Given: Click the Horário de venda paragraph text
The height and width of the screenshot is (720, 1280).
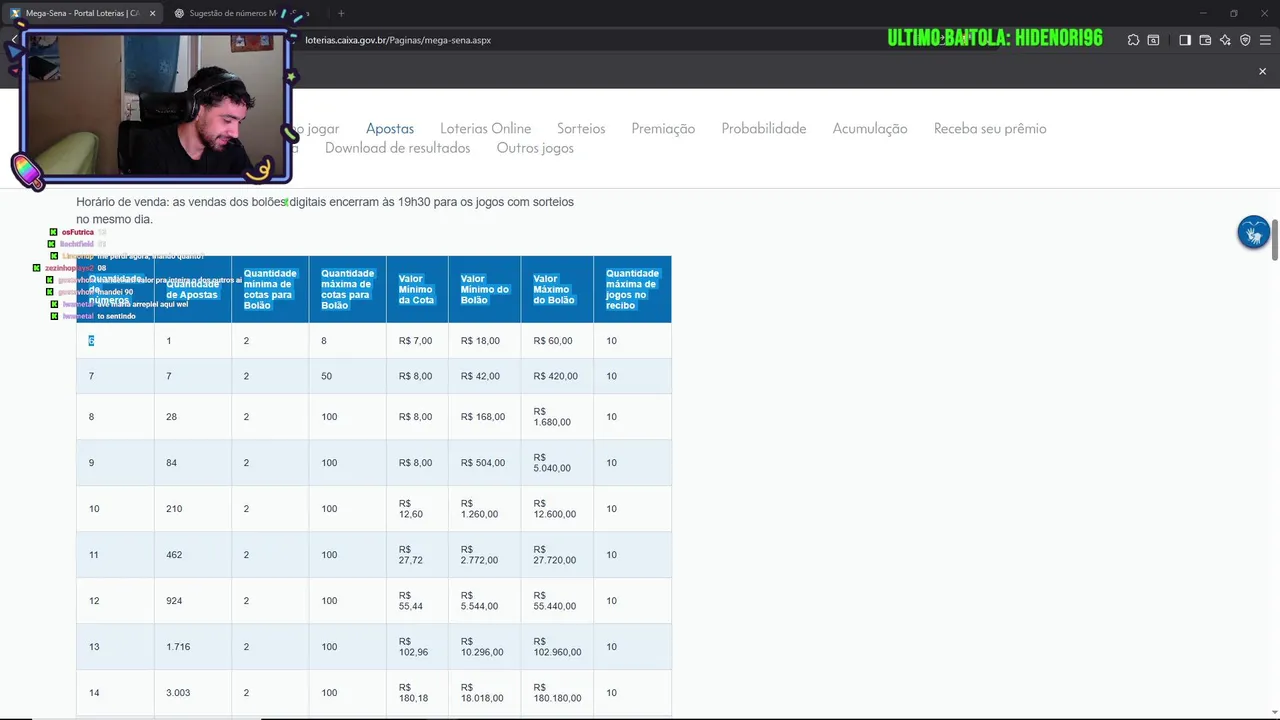Looking at the screenshot, I should 325,210.
